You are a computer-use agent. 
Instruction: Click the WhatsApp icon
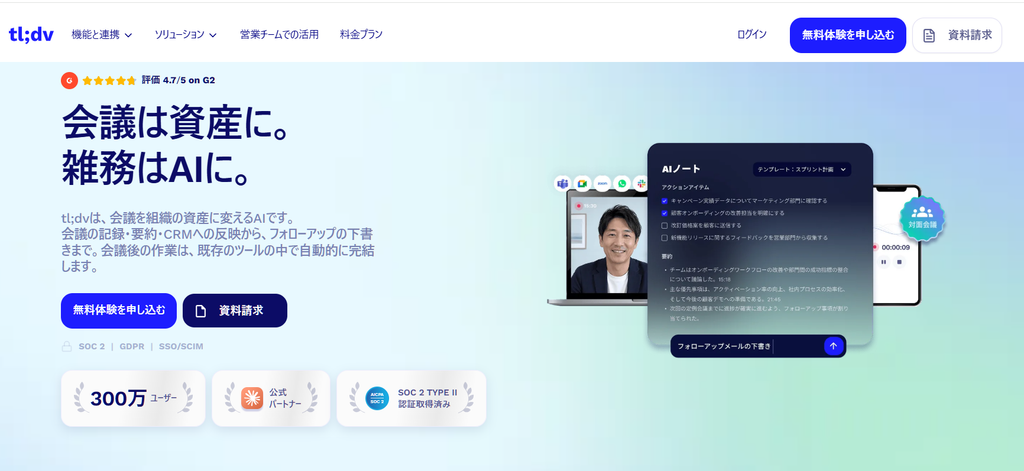622,184
